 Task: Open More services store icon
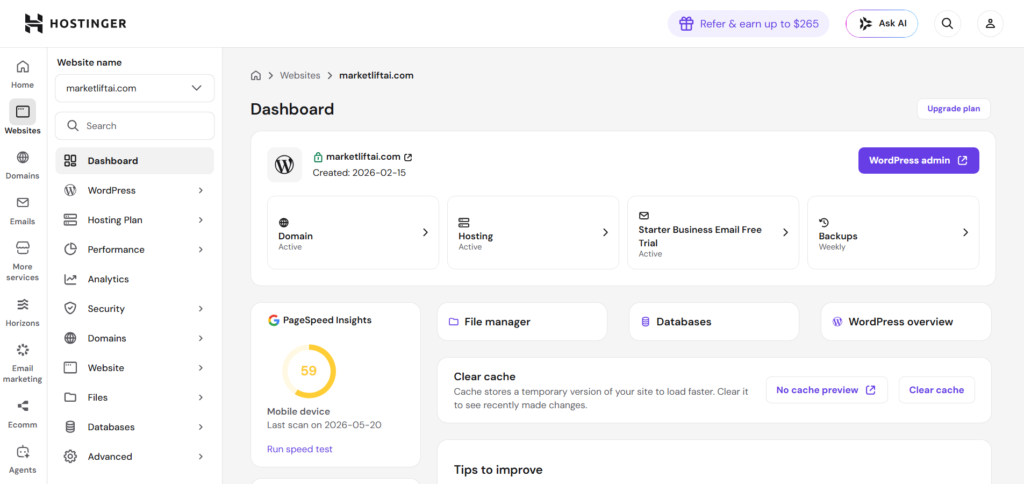click(22, 248)
